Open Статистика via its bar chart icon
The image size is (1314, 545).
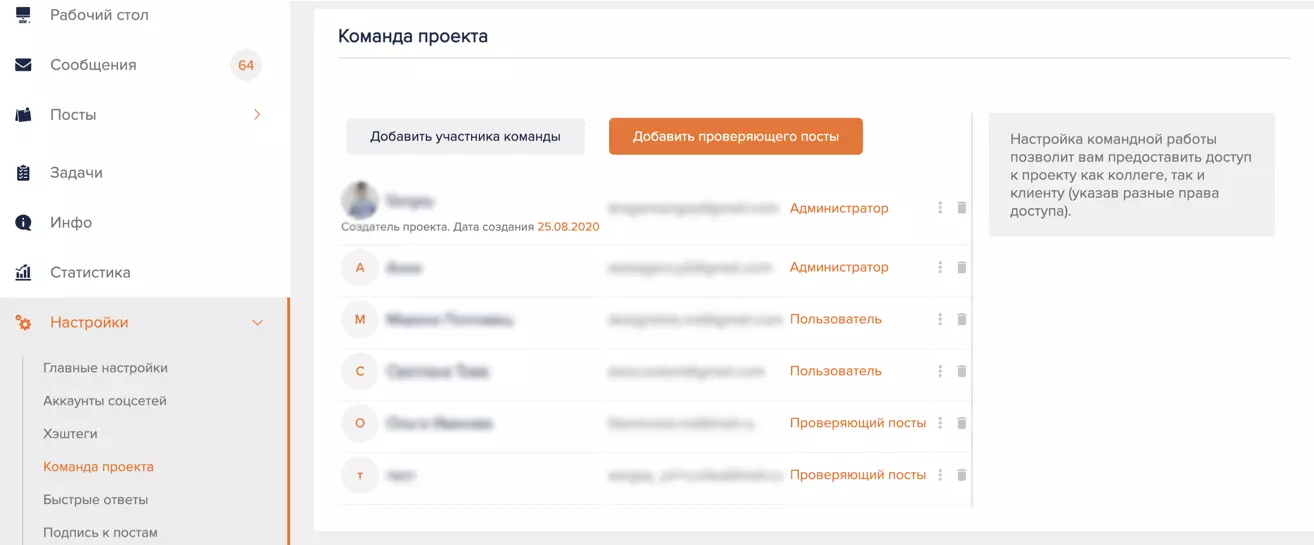[x=24, y=273]
